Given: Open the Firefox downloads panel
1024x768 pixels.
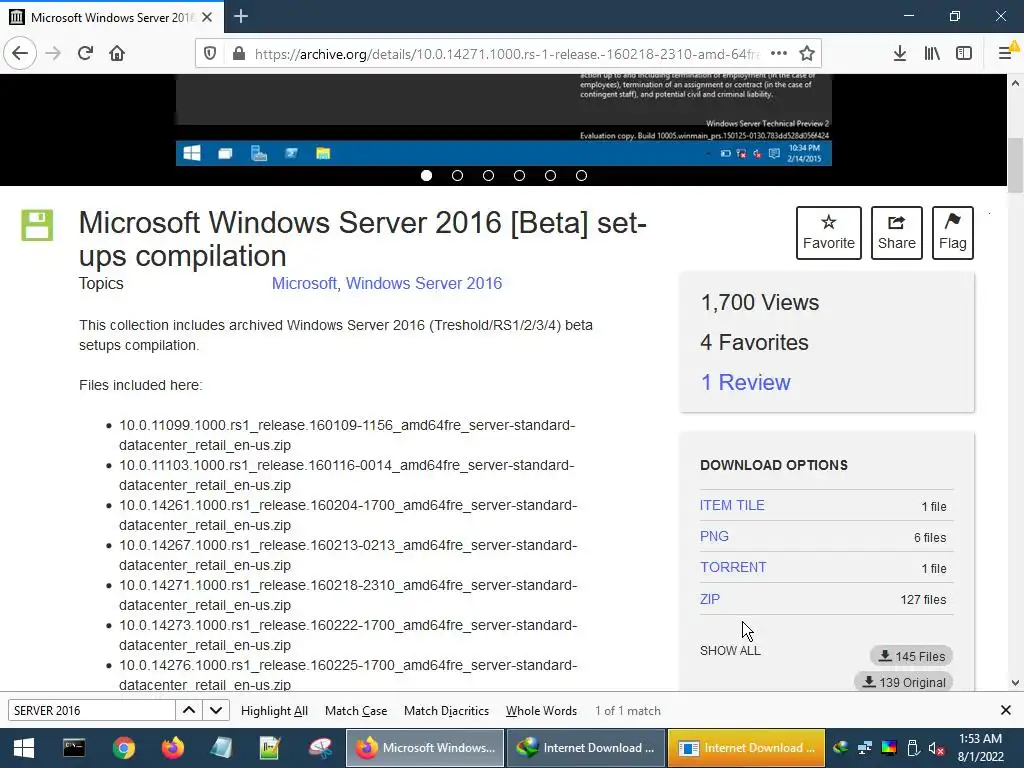Looking at the screenshot, I should pos(900,54).
